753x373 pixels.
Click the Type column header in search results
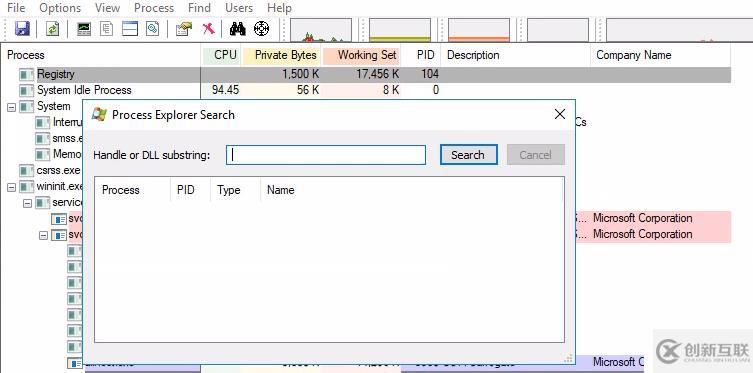pyautogui.click(x=235, y=190)
